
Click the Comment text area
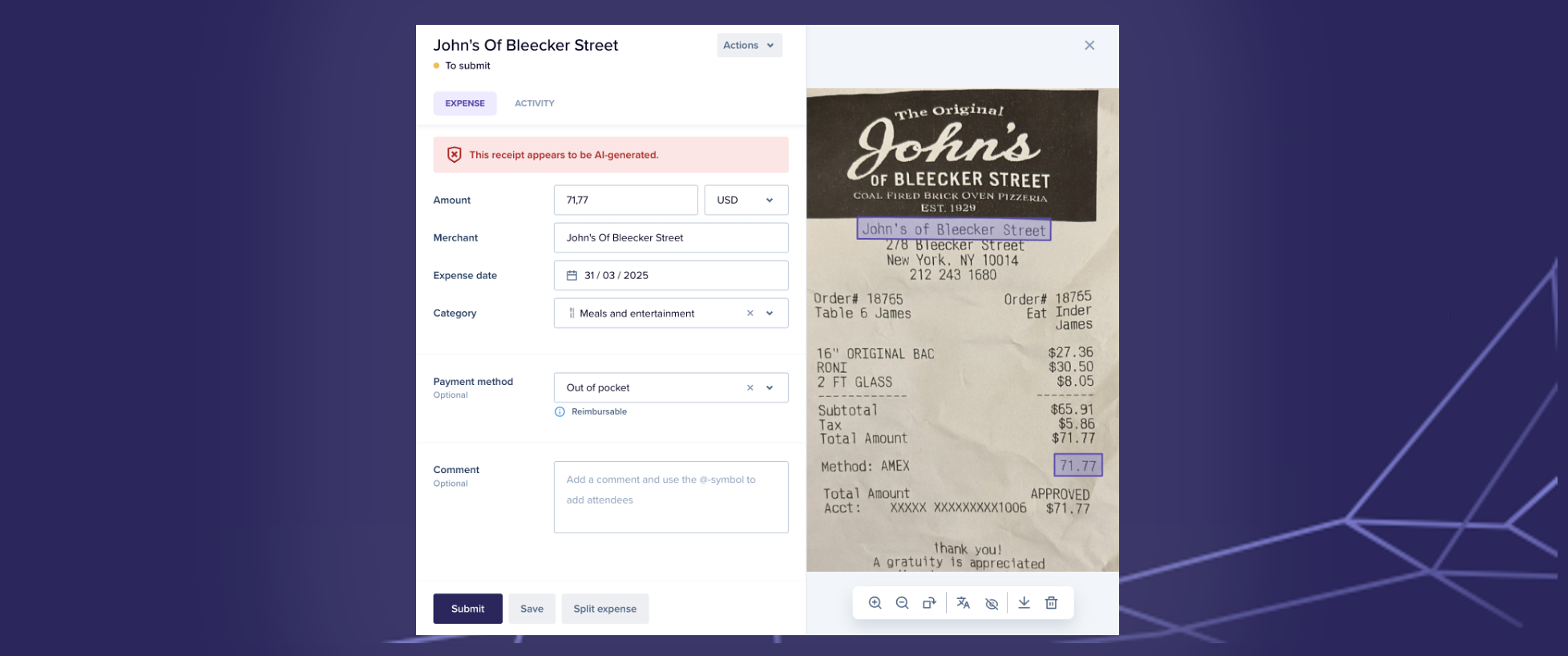671,497
